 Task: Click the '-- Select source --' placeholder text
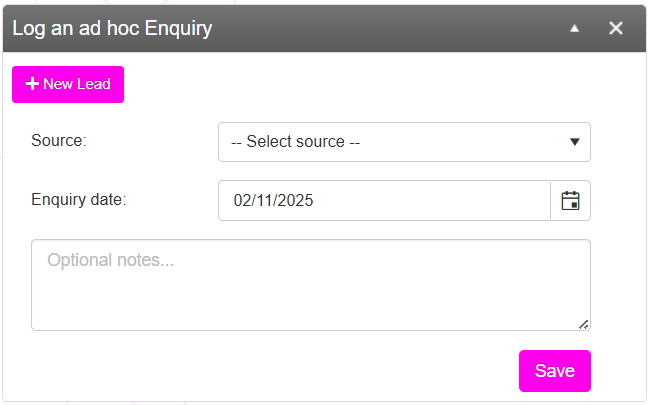[295, 142]
